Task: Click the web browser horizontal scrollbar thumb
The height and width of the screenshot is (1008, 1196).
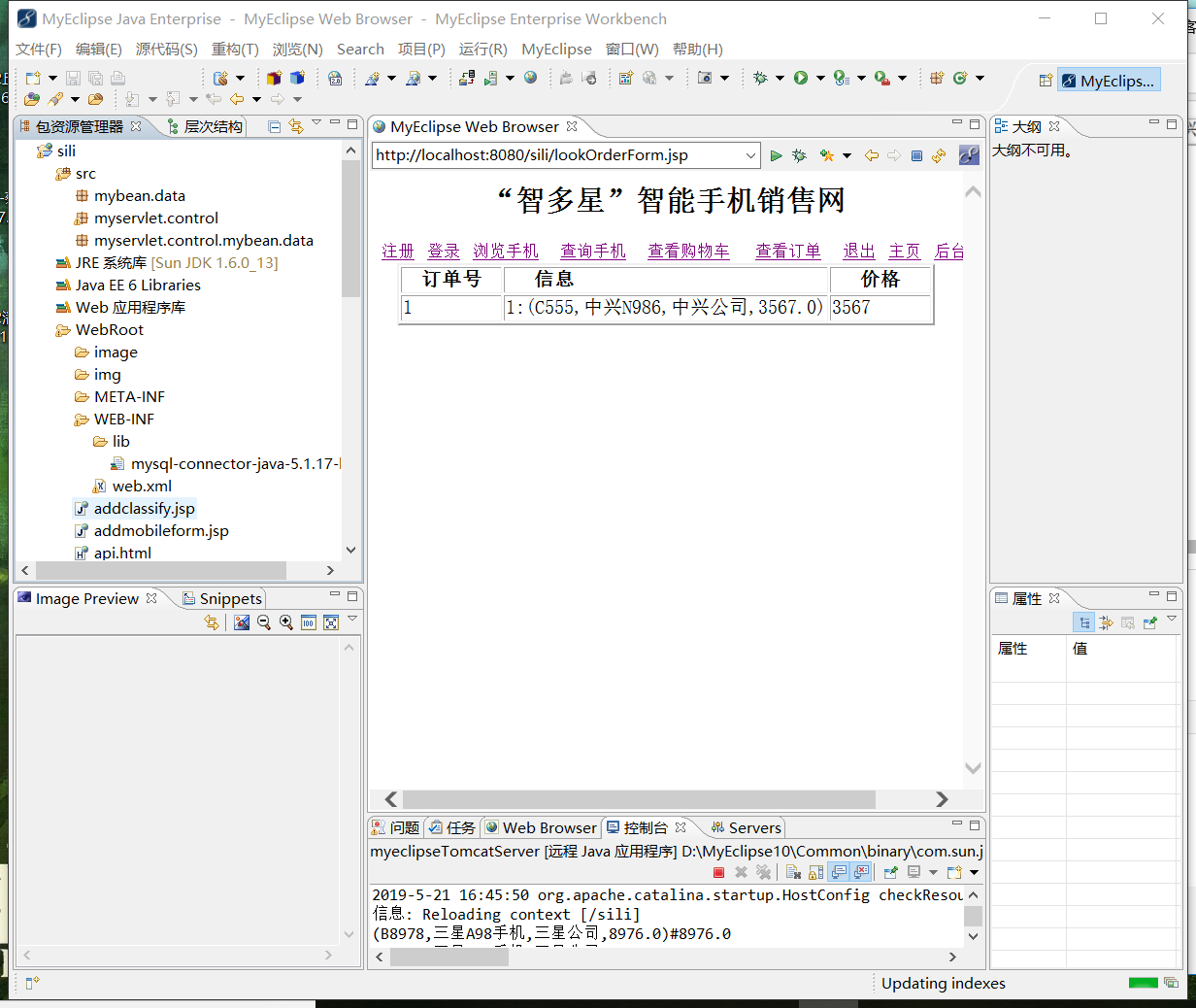Action: (639, 799)
